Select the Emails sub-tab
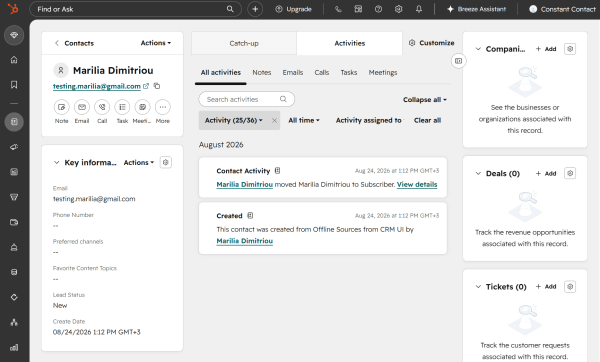 coord(293,72)
